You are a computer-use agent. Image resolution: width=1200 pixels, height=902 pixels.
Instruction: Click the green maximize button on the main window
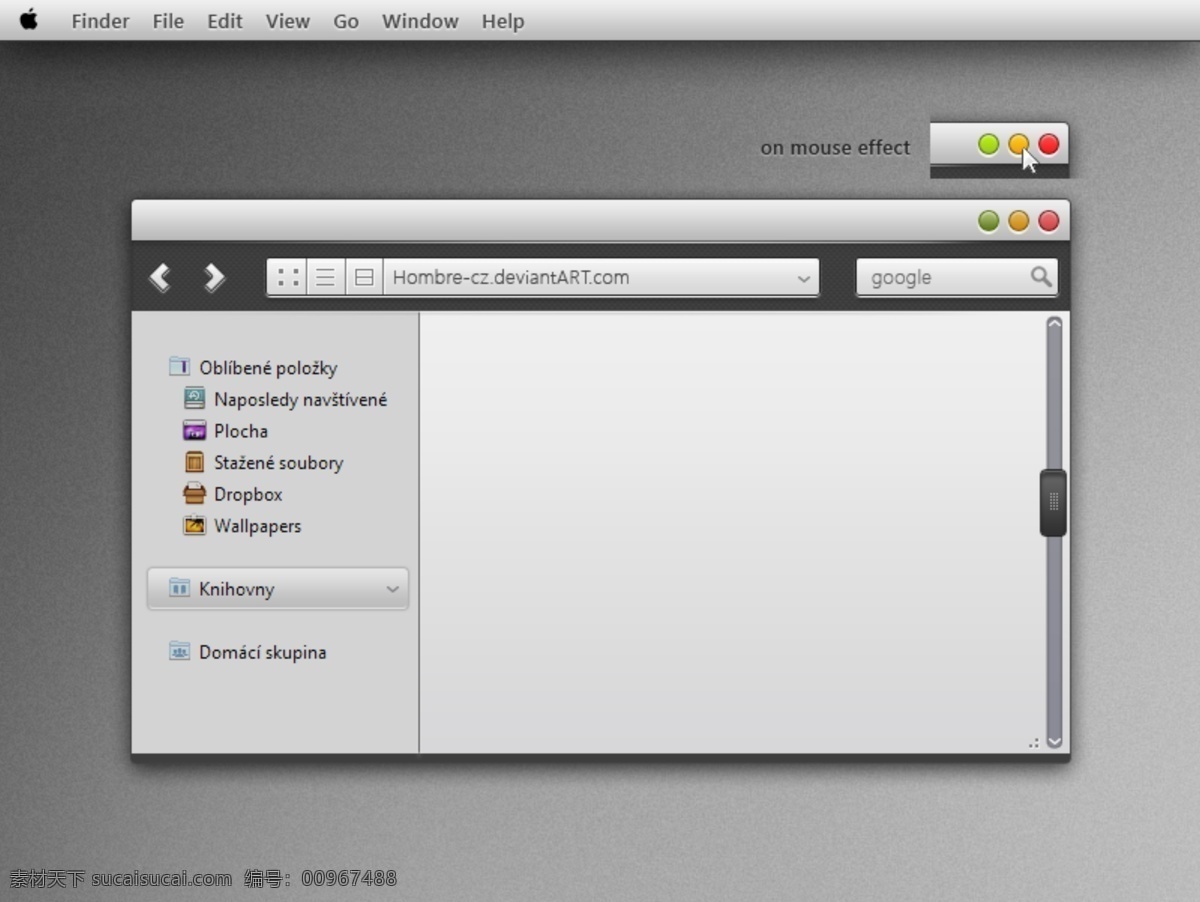(x=988, y=221)
